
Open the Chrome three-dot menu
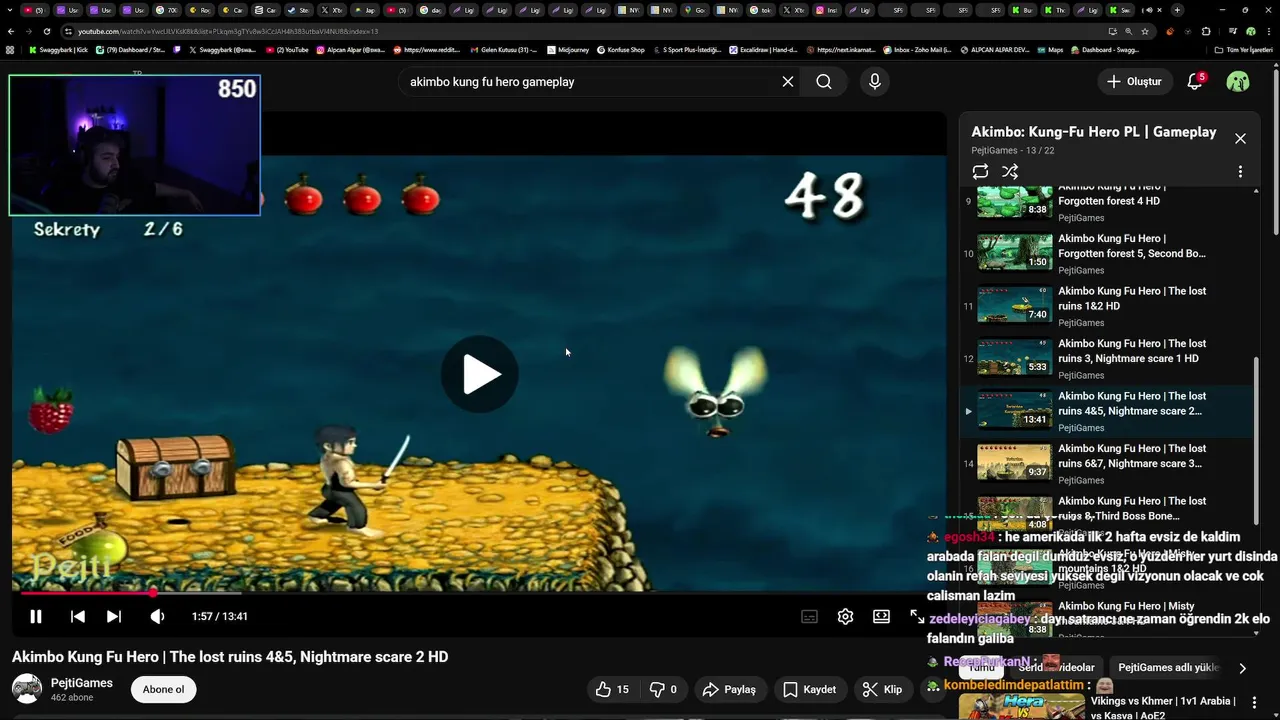1268,31
